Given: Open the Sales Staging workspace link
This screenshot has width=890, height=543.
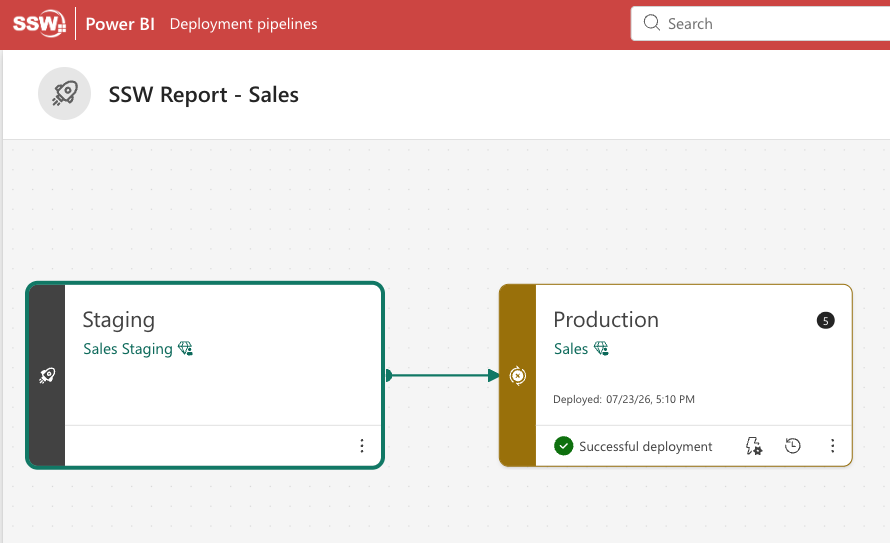Looking at the screenshot, I should [128, 349].
